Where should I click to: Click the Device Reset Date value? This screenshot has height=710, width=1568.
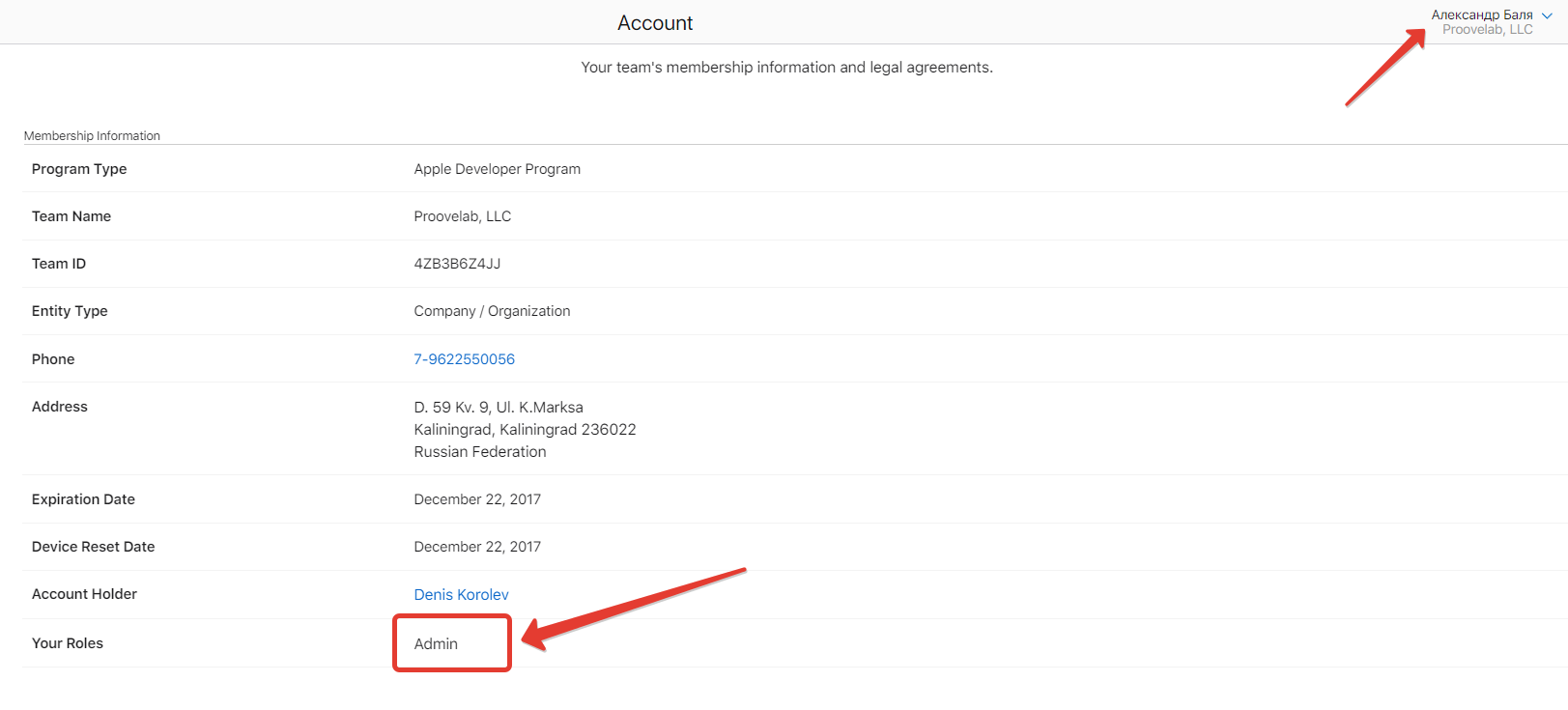(x=477, y=547)
